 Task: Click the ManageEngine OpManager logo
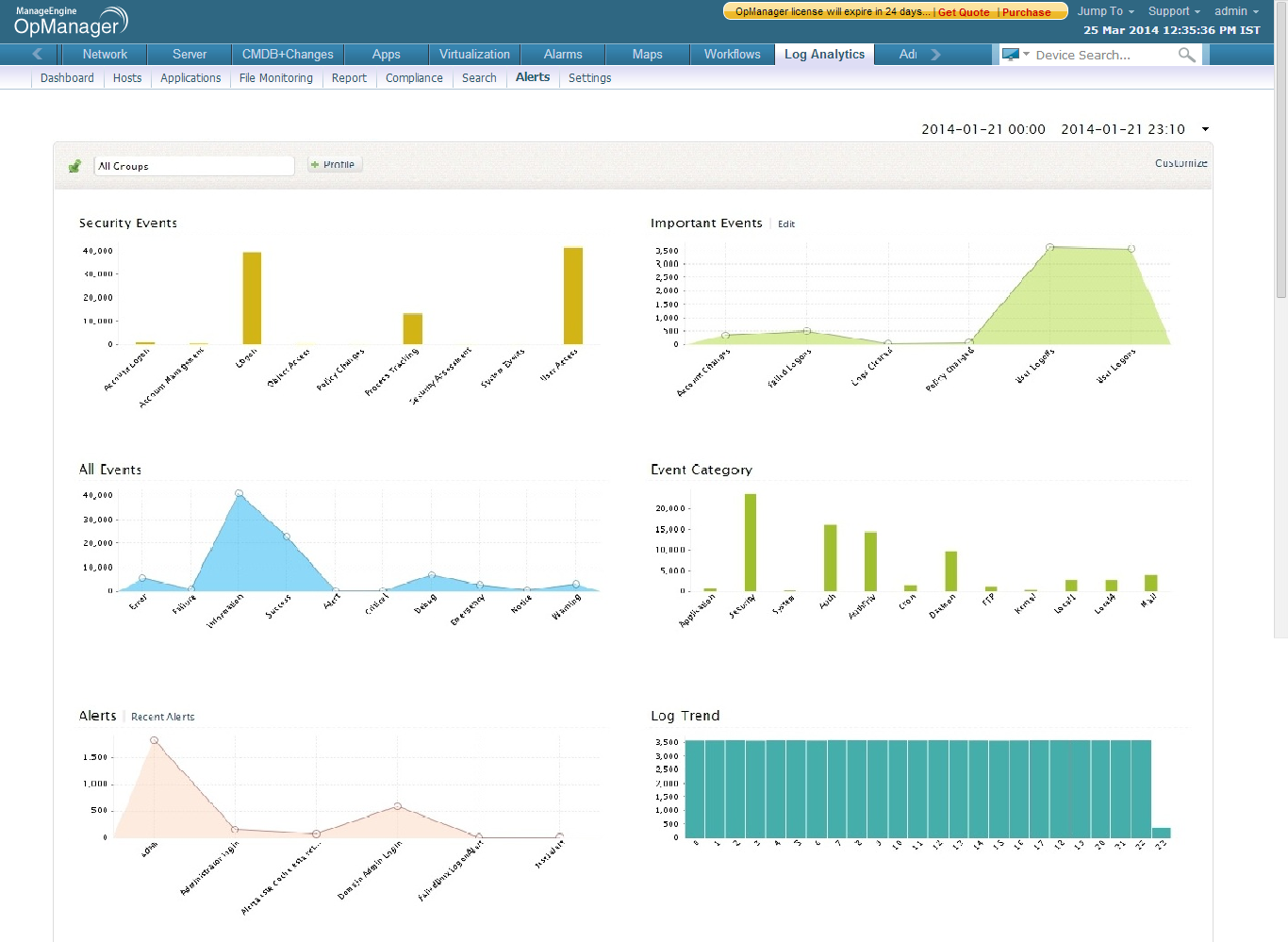[x=71, y=21]
